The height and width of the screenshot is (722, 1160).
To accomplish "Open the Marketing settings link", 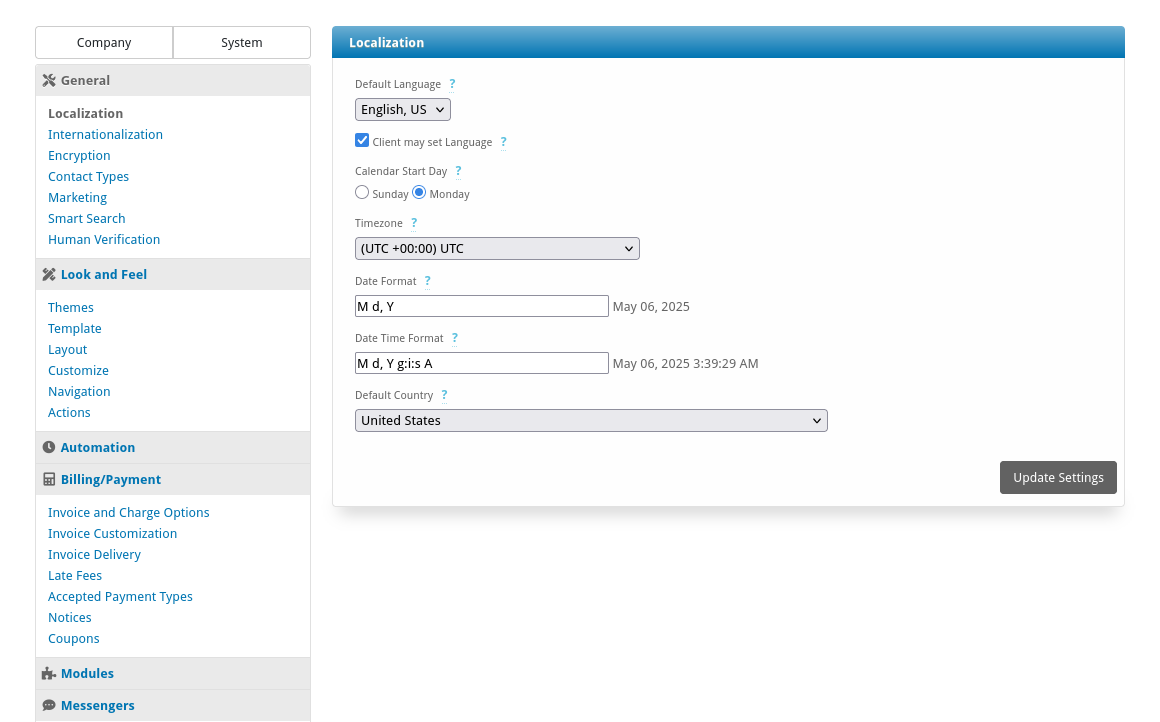I will pos(78,198).
